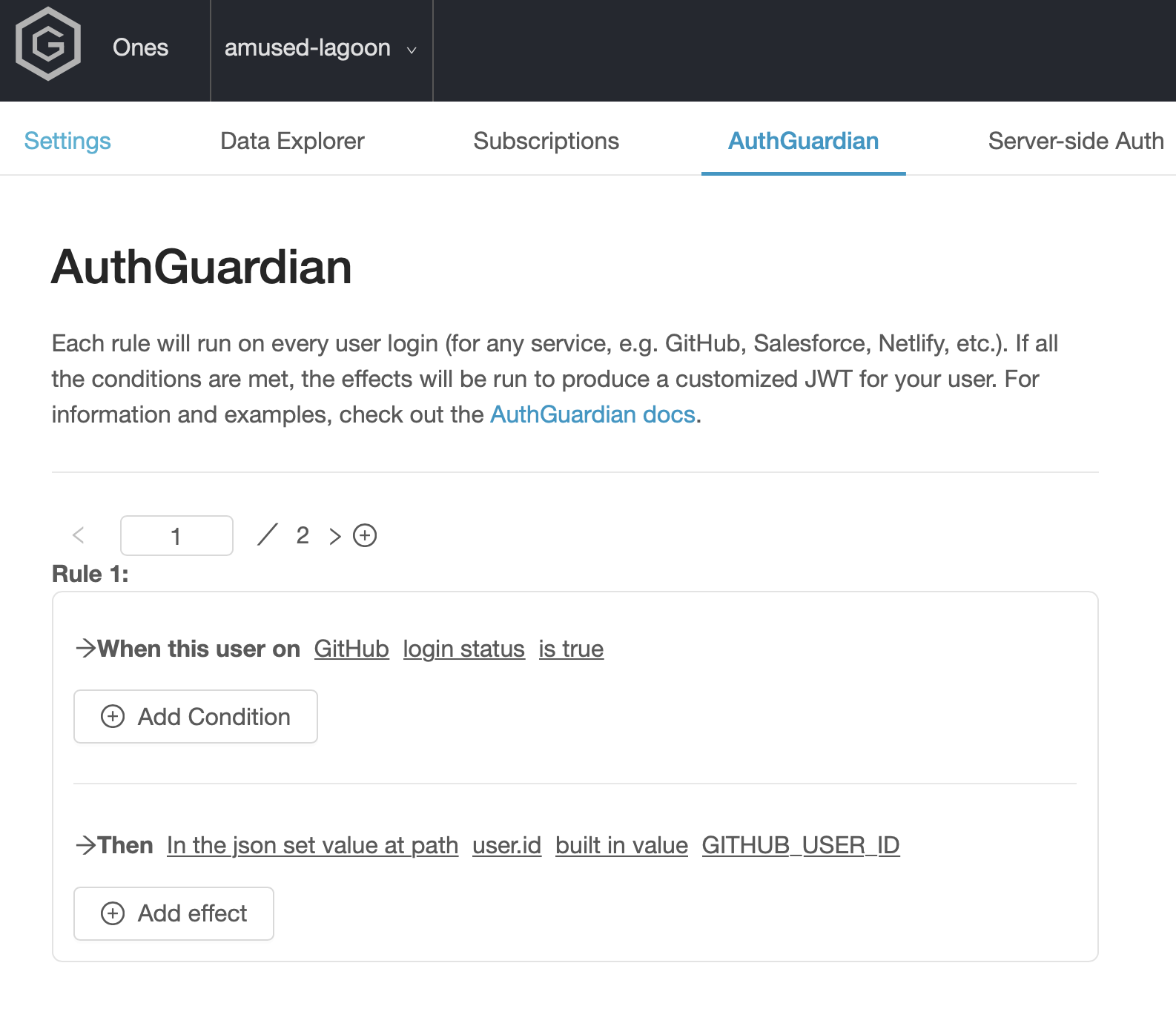Expand the amused-lagoon app dropdown
The height and width of the screenshot is (1026, 1176).
click(x=321, y=48)
